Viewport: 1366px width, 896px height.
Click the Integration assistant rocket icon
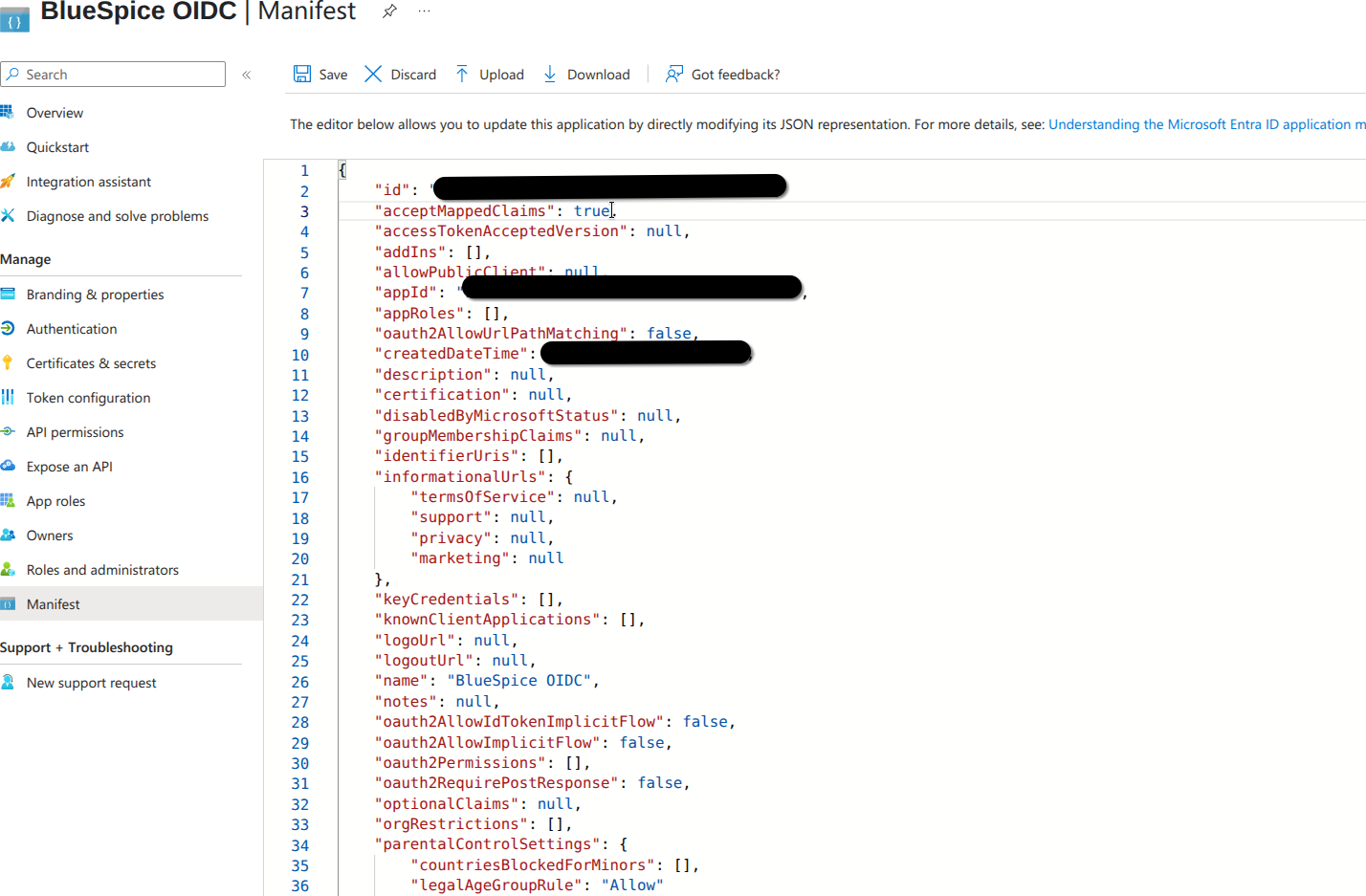(x=8, y=182)
